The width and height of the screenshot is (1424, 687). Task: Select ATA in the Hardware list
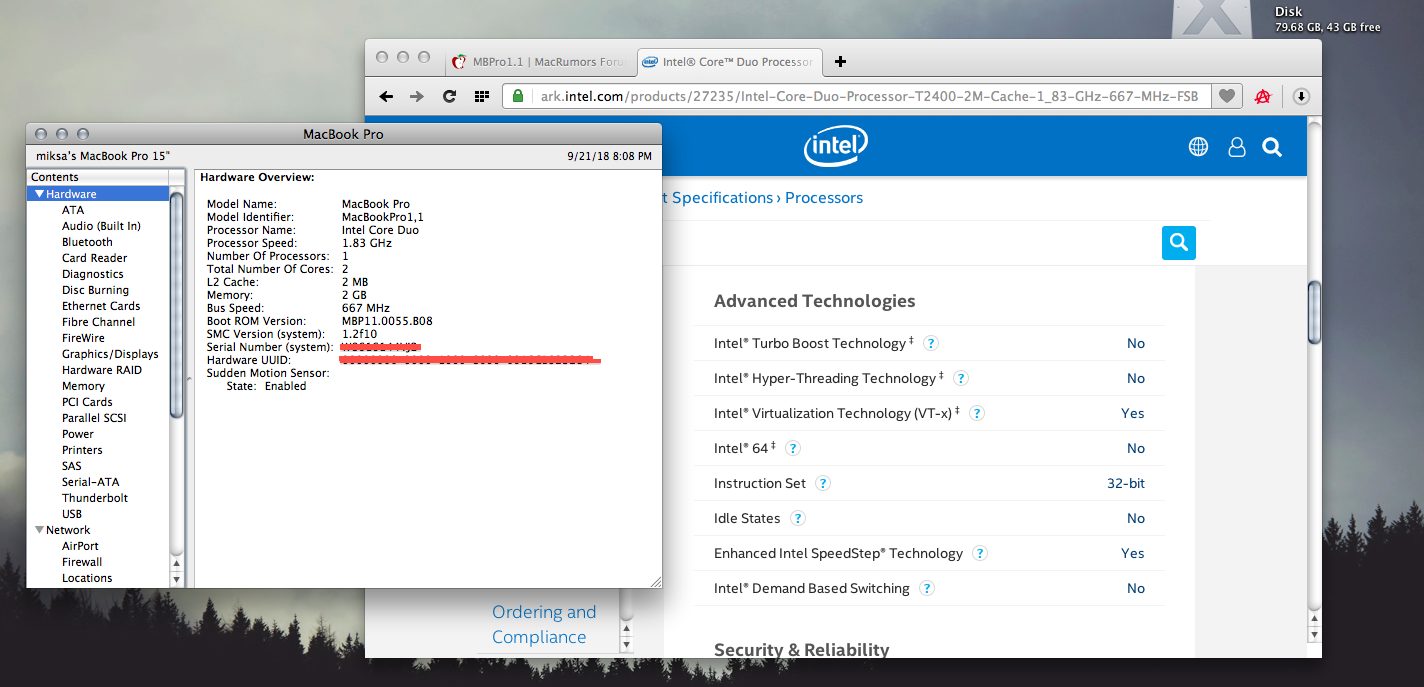point(73,210)
